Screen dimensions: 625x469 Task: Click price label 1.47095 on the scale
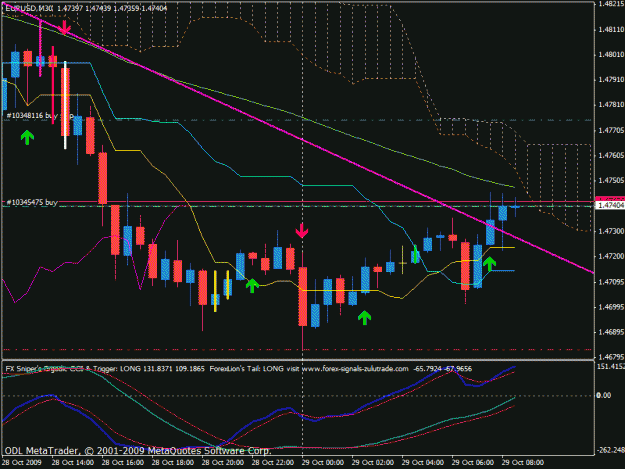click(x=611, y=282)
